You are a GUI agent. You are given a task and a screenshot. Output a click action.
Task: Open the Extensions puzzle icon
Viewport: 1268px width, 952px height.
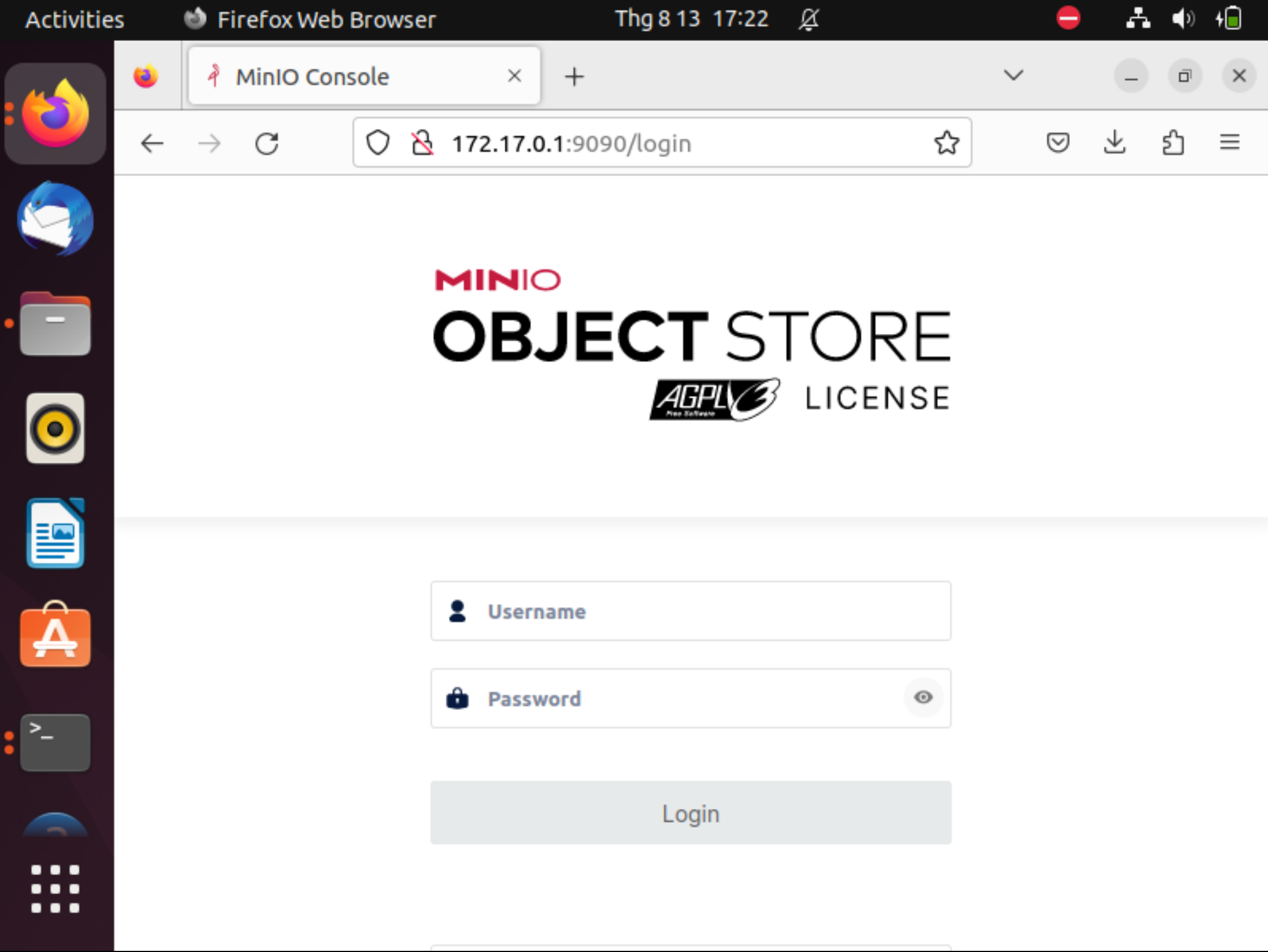click(x=1172, y=143)
